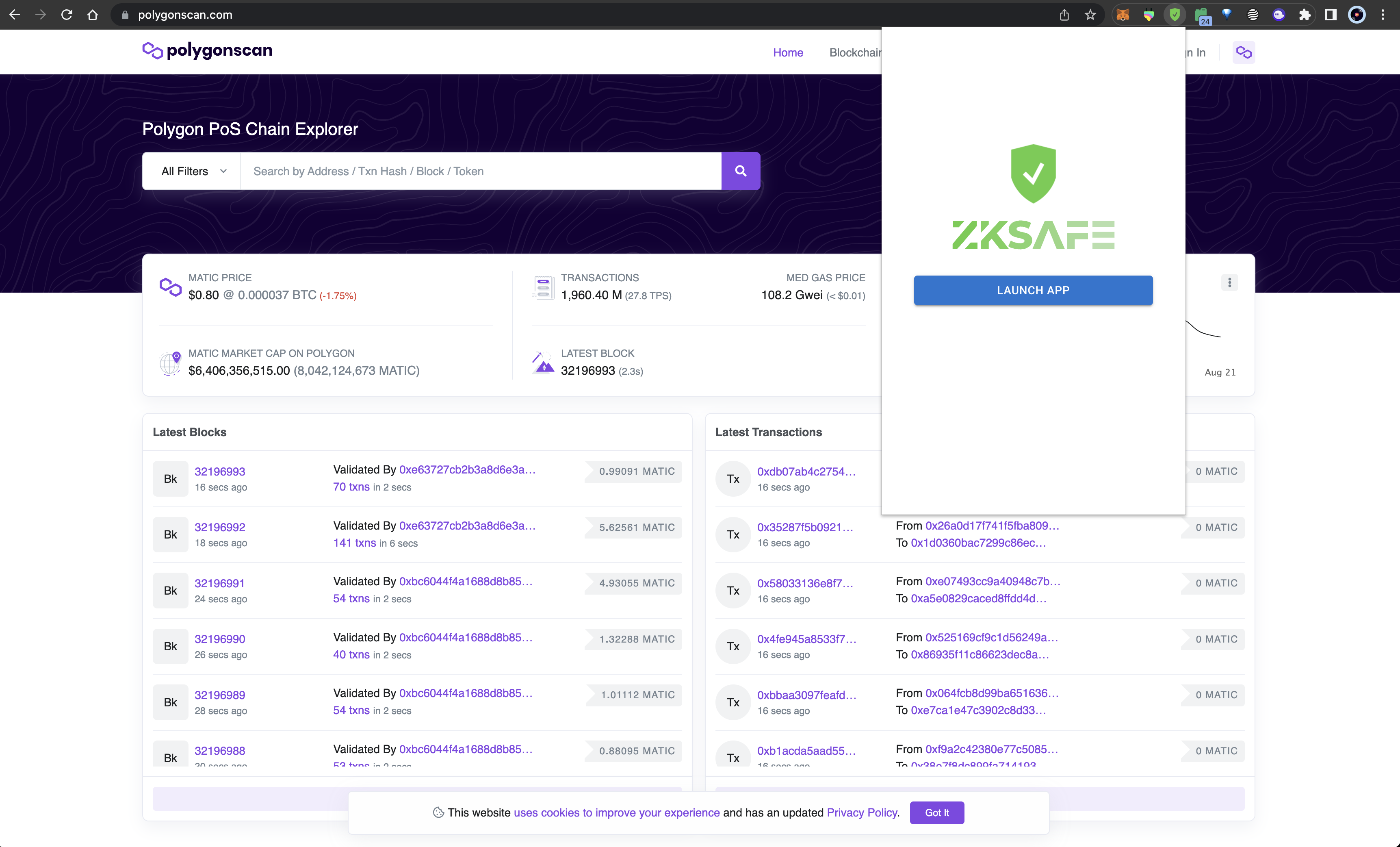Screen dimensions: 1400x847
Task: Open block 32196993 link
Action: click(x=220, y=471)
